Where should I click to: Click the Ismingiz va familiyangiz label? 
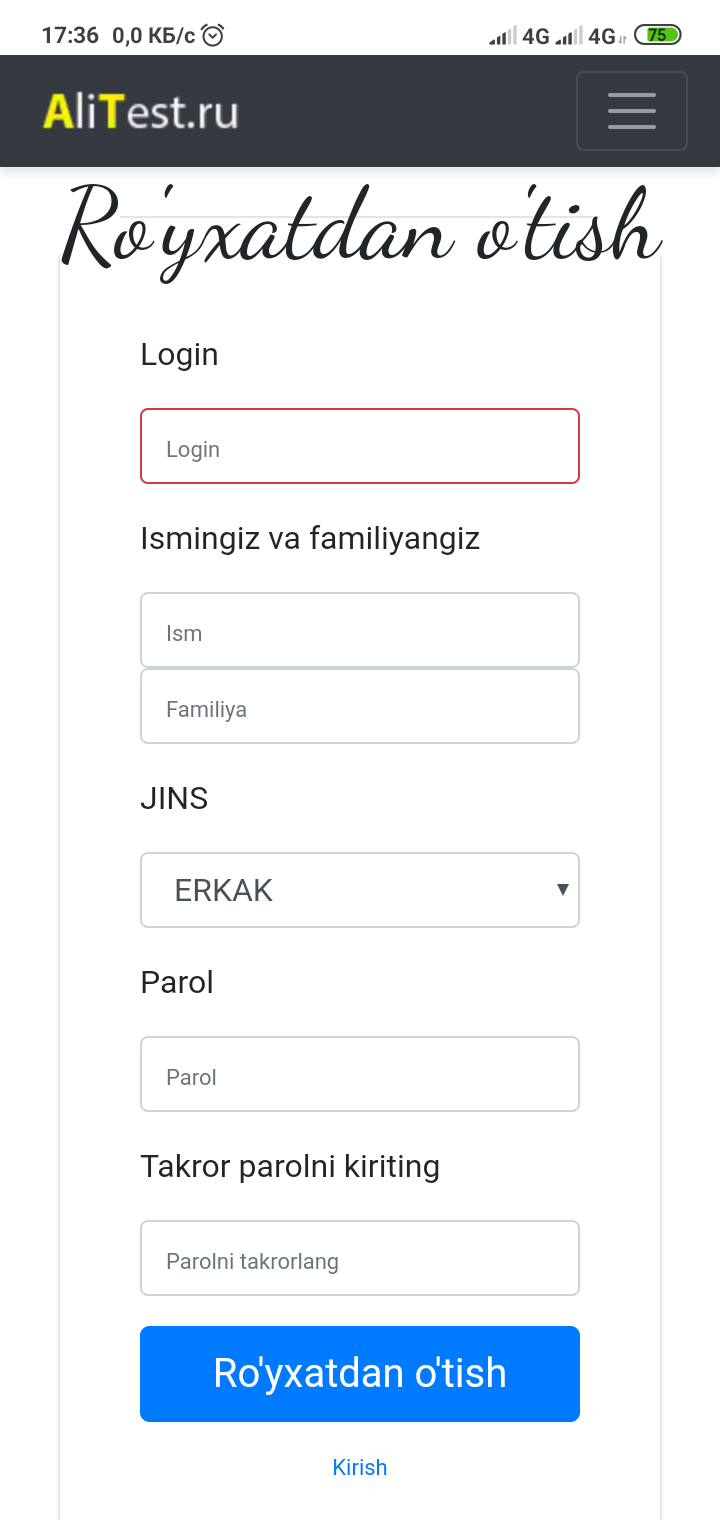(310, 539)
